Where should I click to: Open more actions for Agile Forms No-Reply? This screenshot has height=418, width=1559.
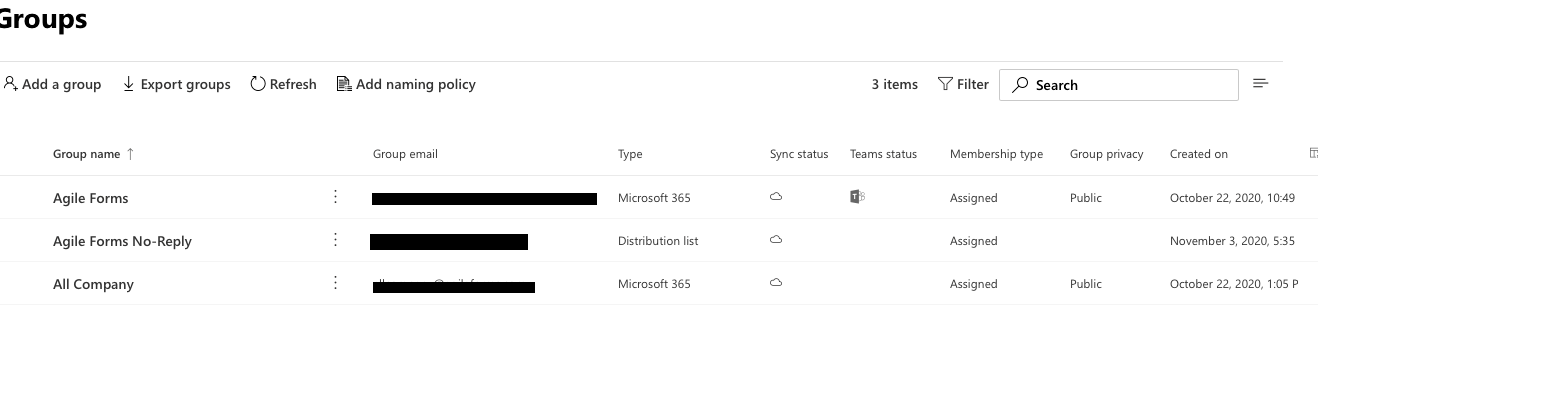(335, 240)
